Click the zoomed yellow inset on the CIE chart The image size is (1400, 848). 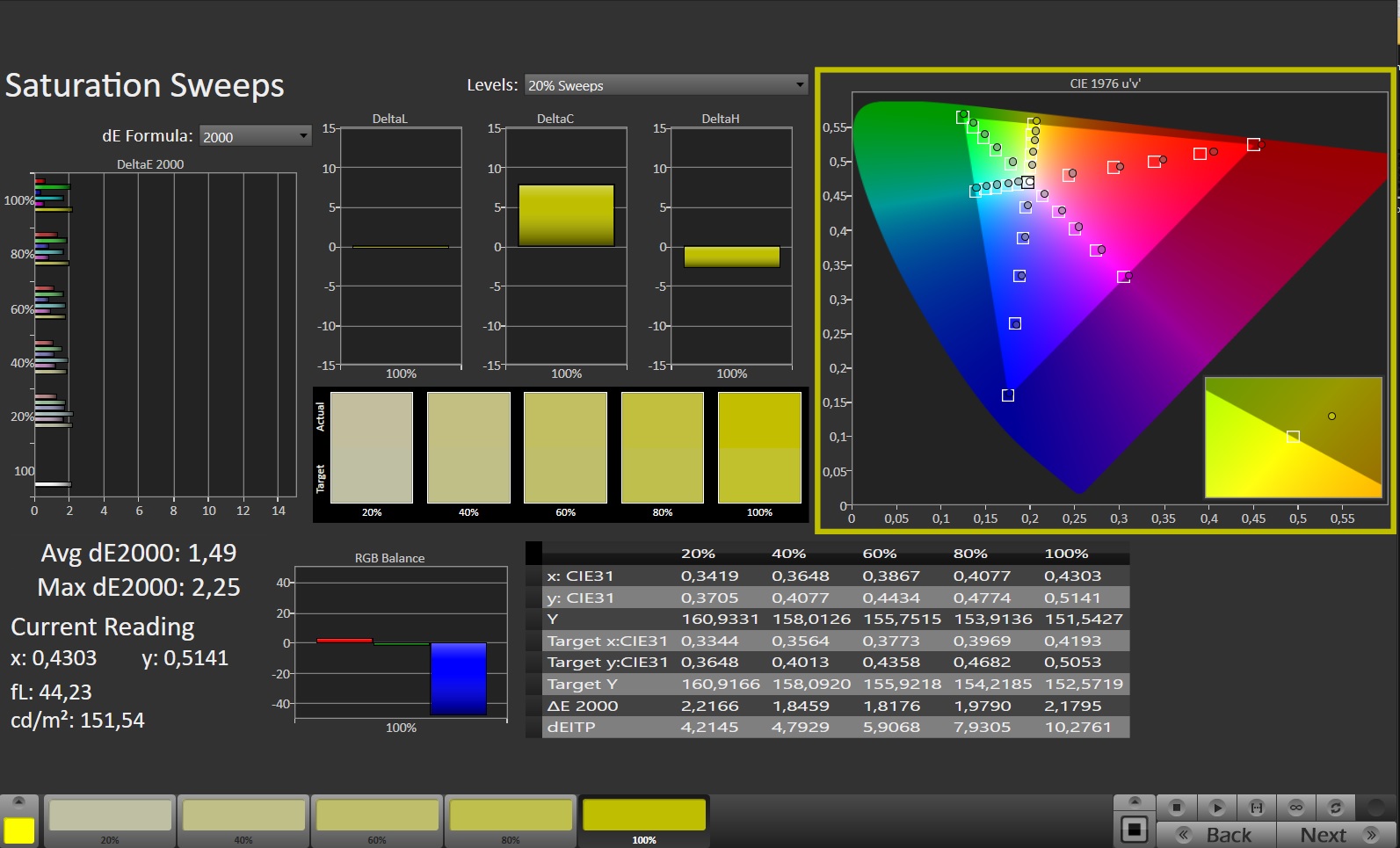1293,437
